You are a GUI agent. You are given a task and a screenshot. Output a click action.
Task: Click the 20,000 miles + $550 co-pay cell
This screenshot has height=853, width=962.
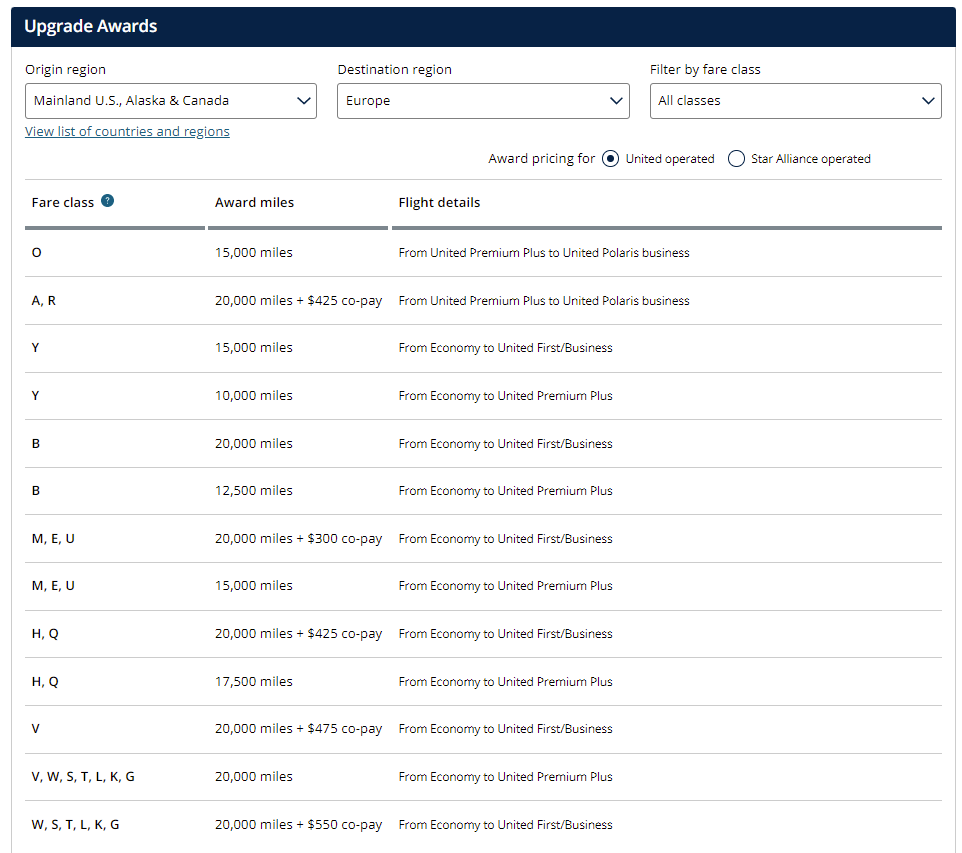(x=298, y=824)
